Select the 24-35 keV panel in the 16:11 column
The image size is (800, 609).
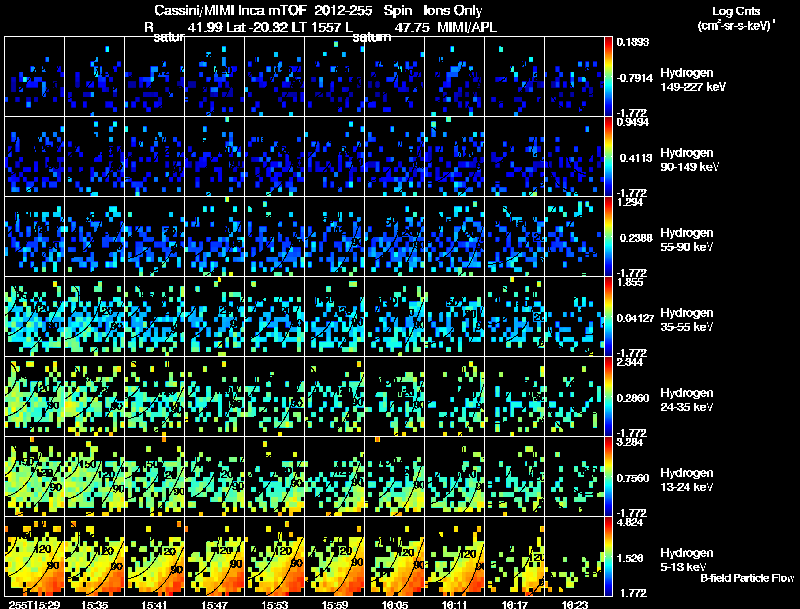click(x=455, y=396)
